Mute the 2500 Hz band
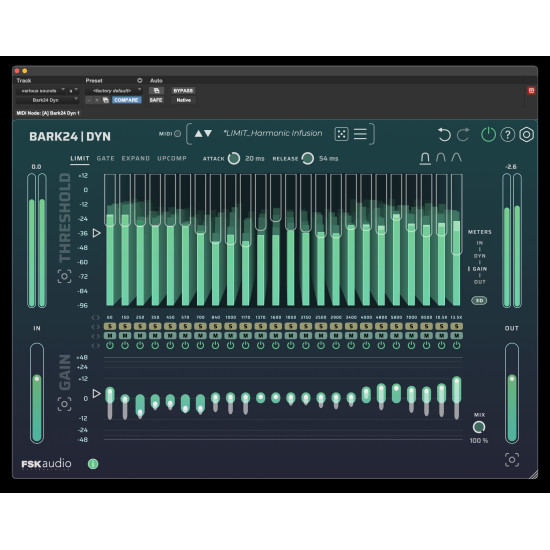The height and width of the screenshot is (550, 550). tap(321, 336)
